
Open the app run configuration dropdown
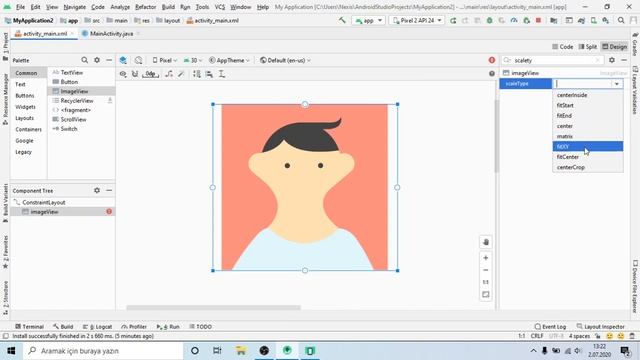[x=368, y=20]
